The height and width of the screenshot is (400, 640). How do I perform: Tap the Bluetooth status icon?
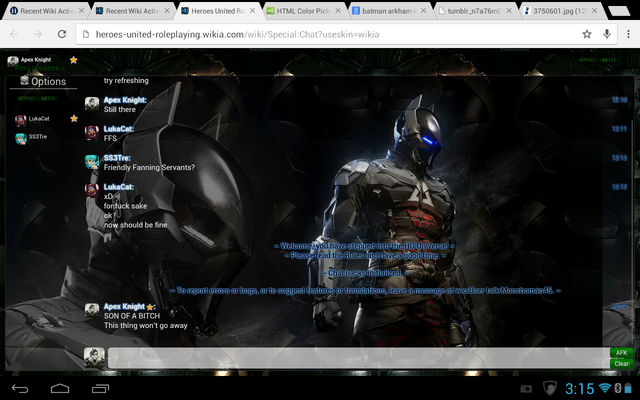tap(618, 388)
